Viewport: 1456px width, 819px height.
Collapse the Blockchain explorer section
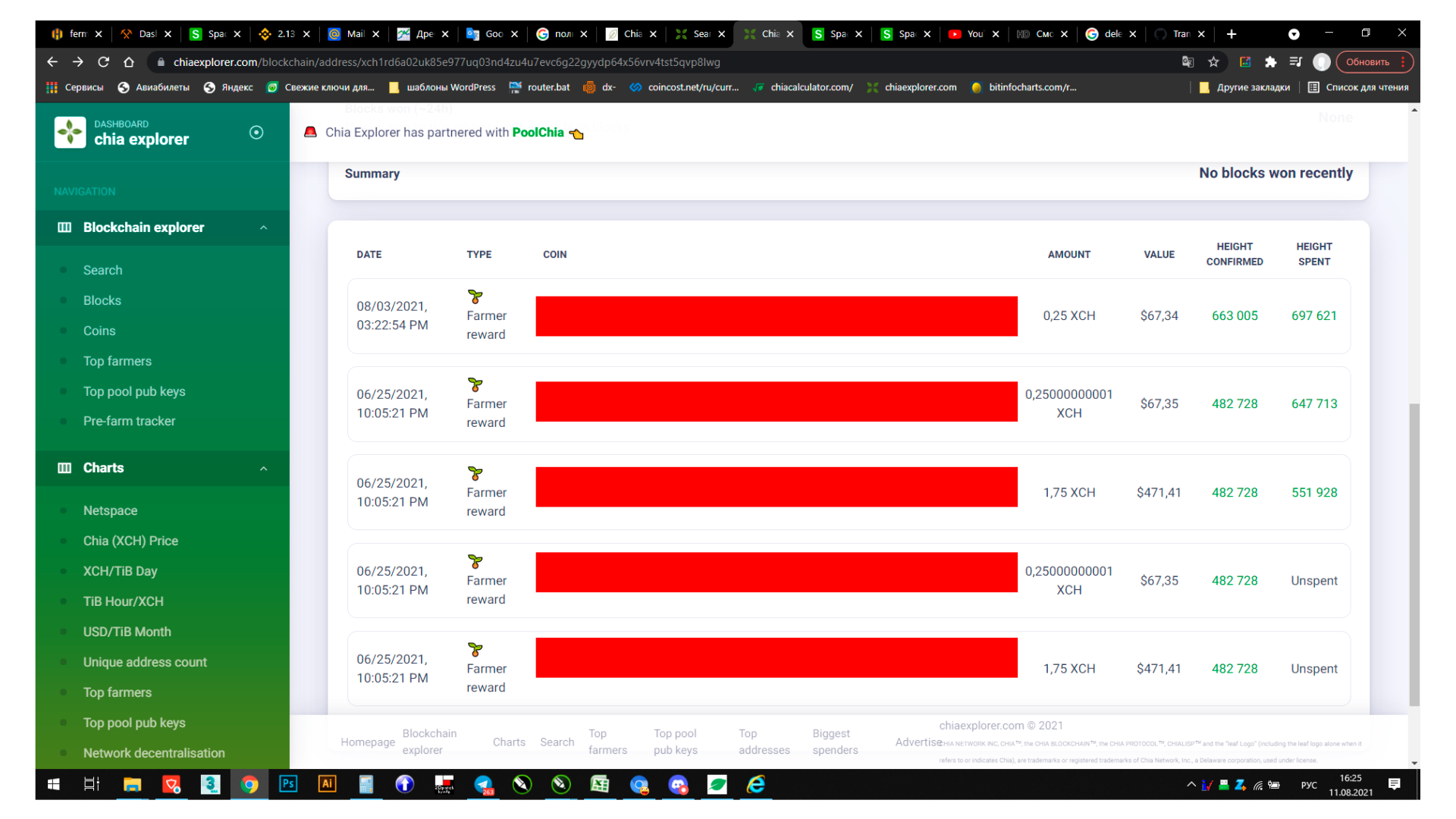point(263,227)
